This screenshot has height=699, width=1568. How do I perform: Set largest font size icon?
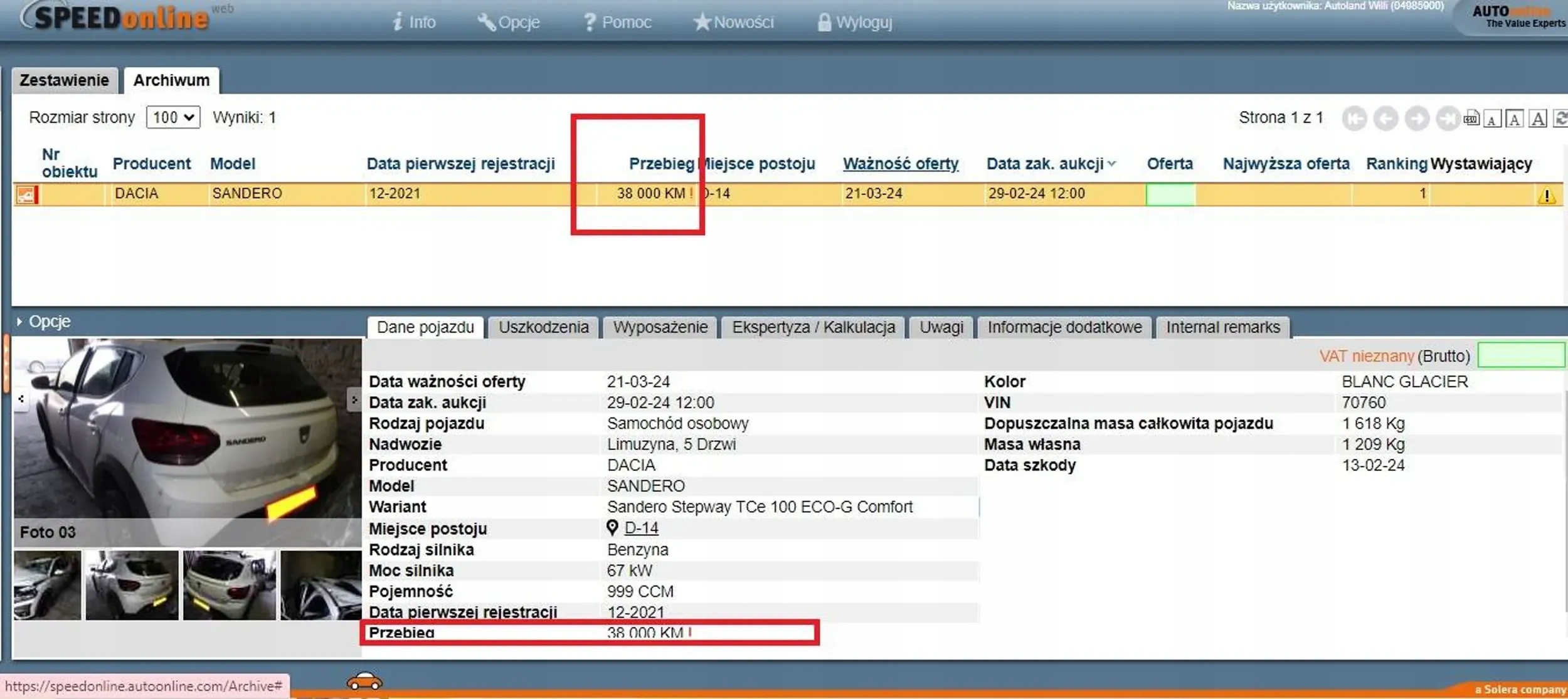point(1538,118)
